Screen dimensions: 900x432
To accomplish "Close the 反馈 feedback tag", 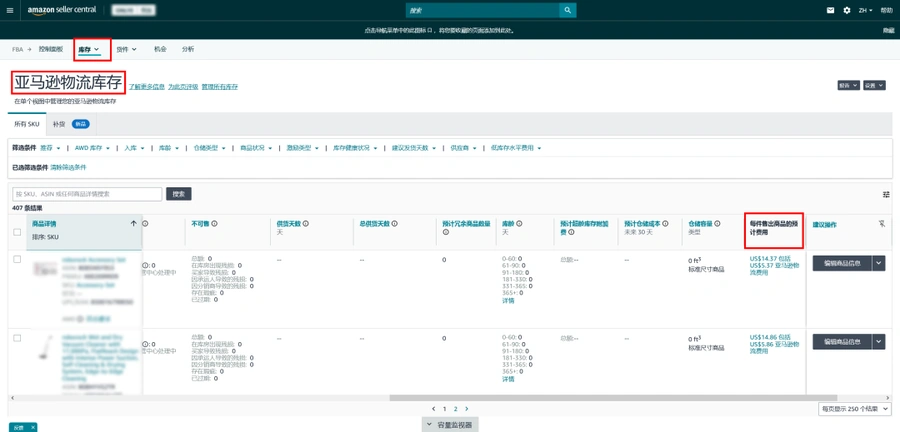I will (x=33, y=427).
